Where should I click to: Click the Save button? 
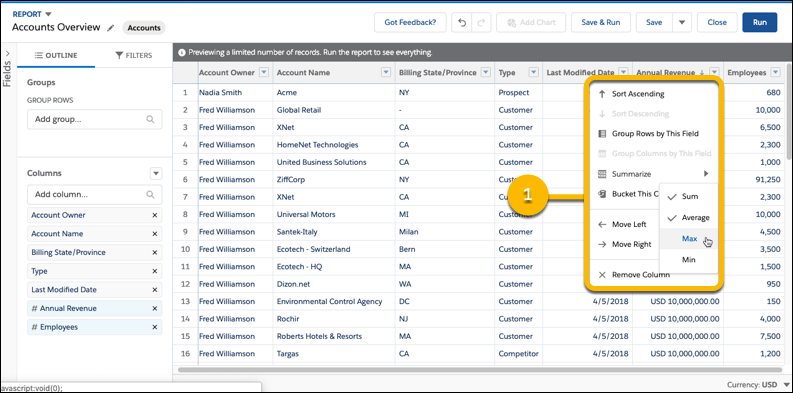pyautogui.click(x=654, y=23)
